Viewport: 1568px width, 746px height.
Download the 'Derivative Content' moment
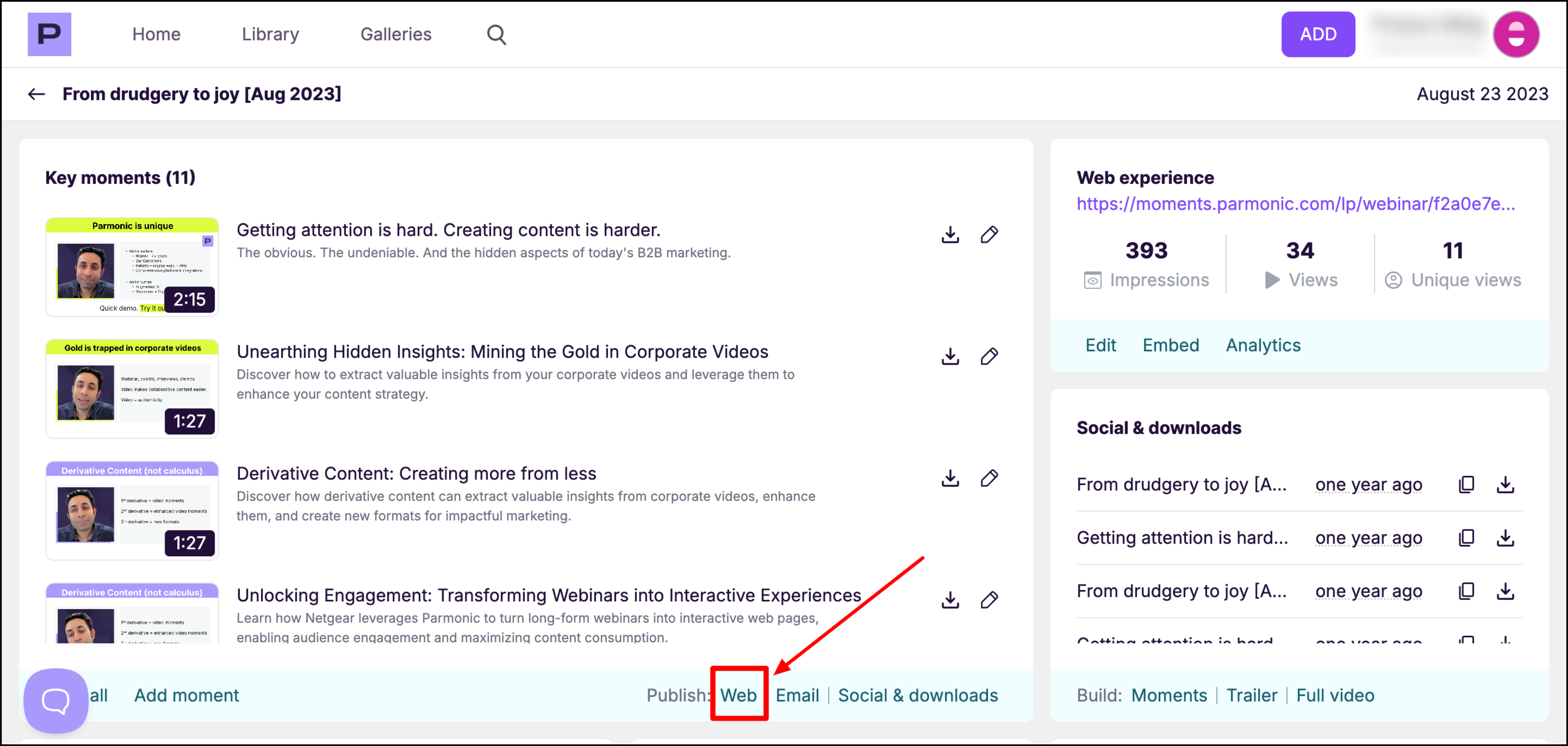(950, 478)
